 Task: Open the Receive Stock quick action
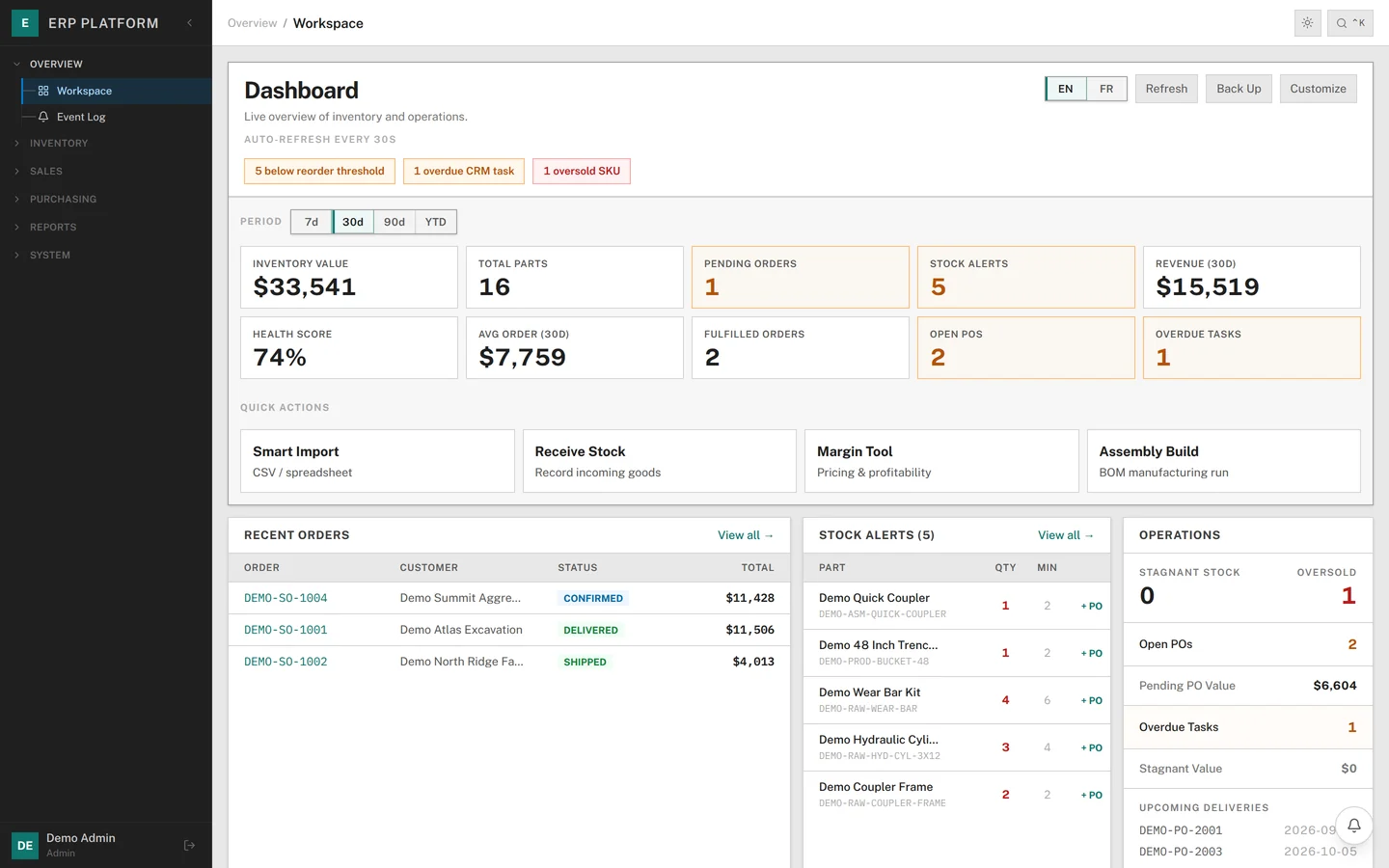(x=660, y=461)
